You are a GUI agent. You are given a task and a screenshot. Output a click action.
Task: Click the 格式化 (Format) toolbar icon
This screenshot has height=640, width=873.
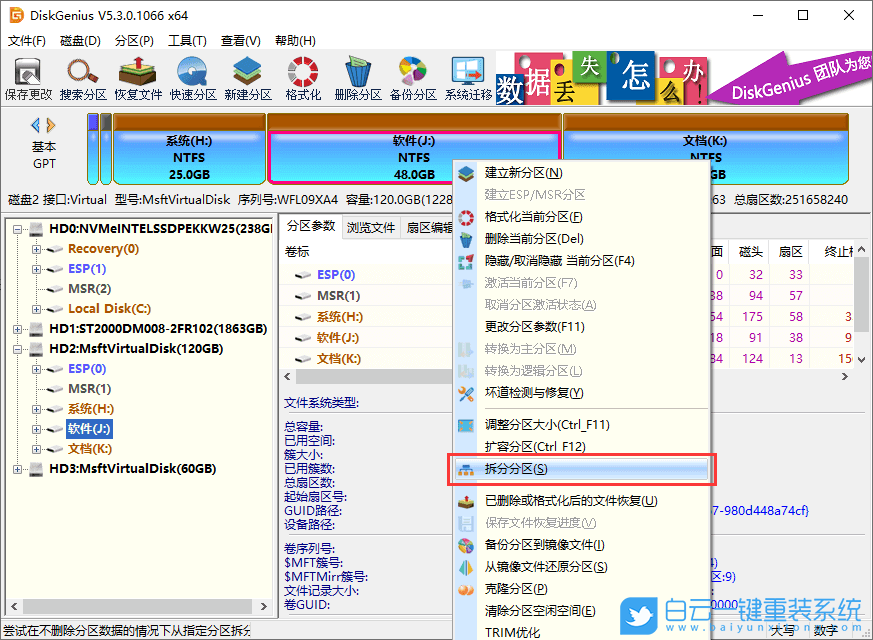(303, 77)
